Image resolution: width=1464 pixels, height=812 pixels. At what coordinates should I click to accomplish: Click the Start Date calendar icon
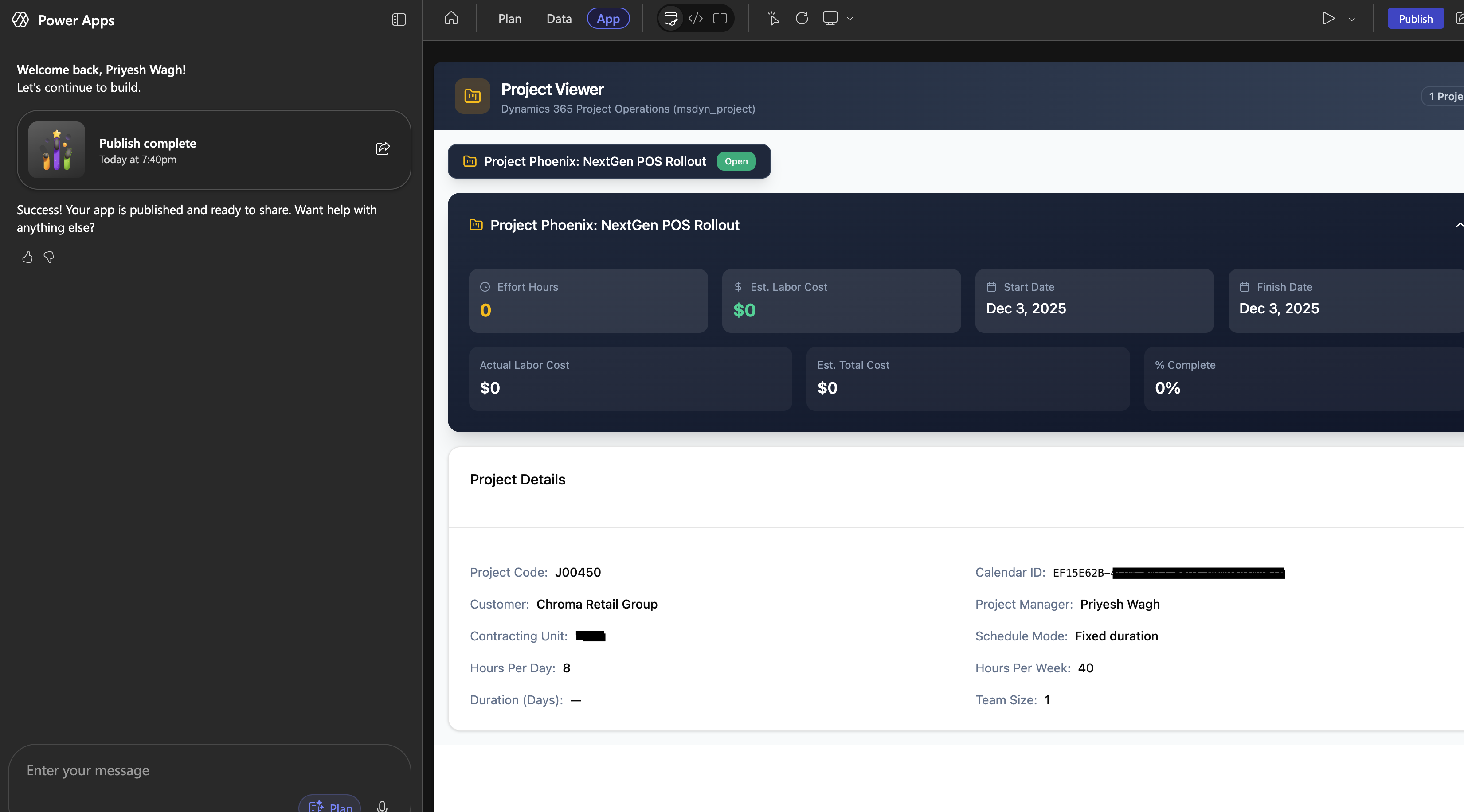pyautogui.click(x=991, y=287)
